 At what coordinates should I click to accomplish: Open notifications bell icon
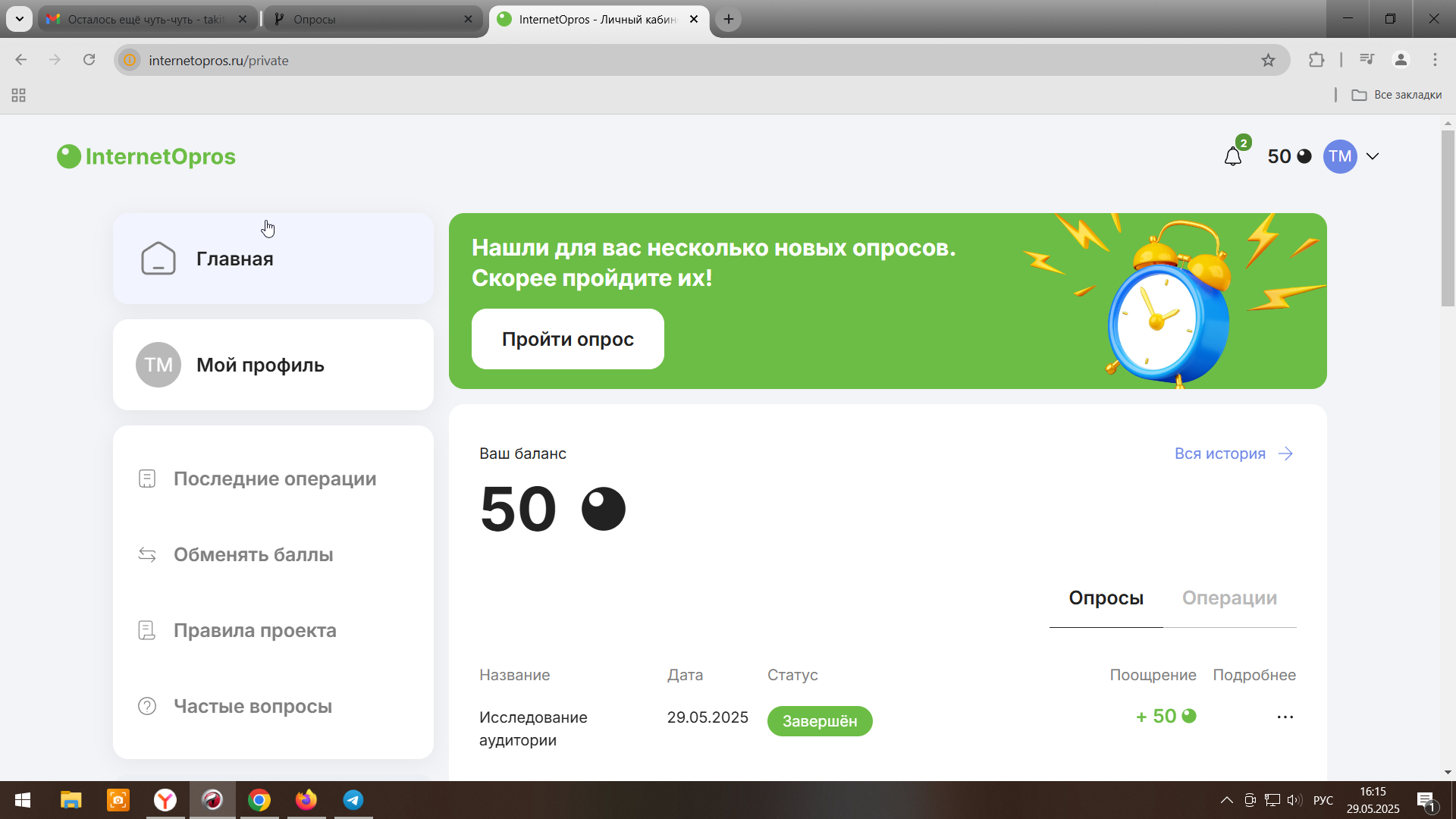[x=1232, y=157]
